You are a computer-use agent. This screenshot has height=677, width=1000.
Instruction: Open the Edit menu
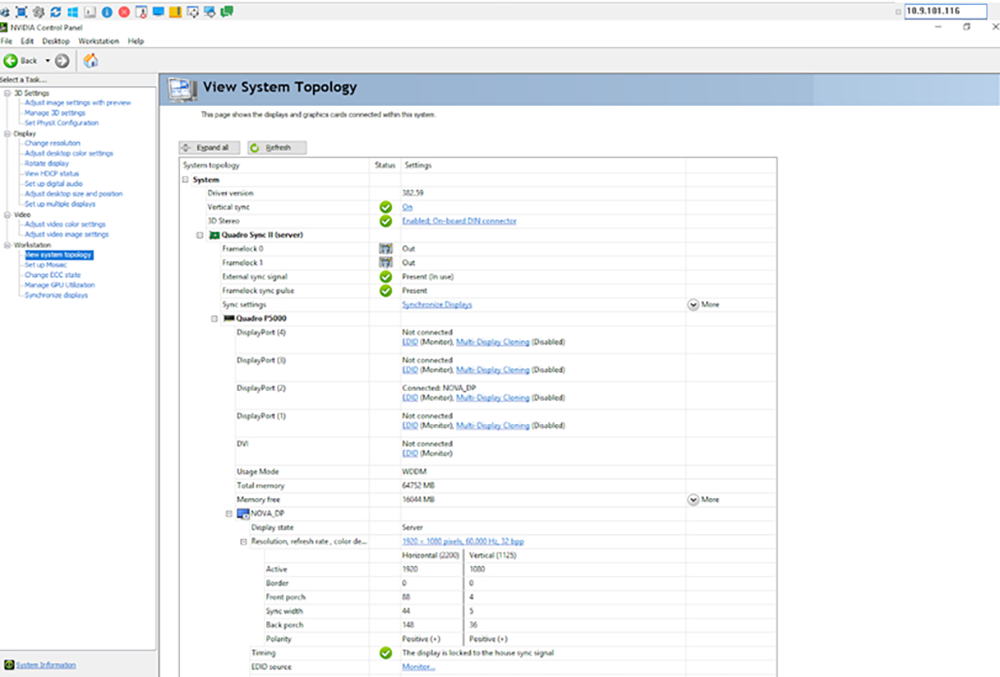point(27,41)
